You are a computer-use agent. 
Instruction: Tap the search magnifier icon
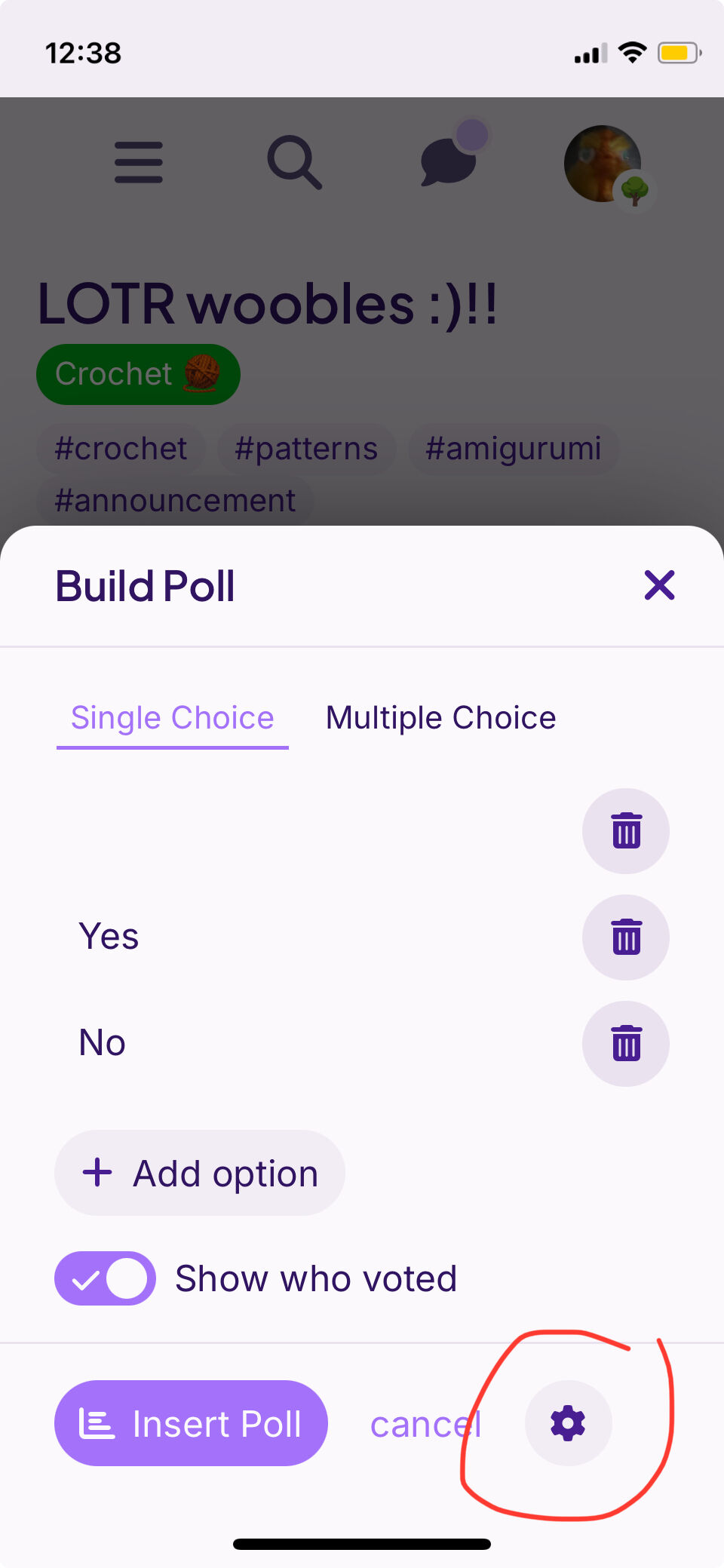[295, 162]
